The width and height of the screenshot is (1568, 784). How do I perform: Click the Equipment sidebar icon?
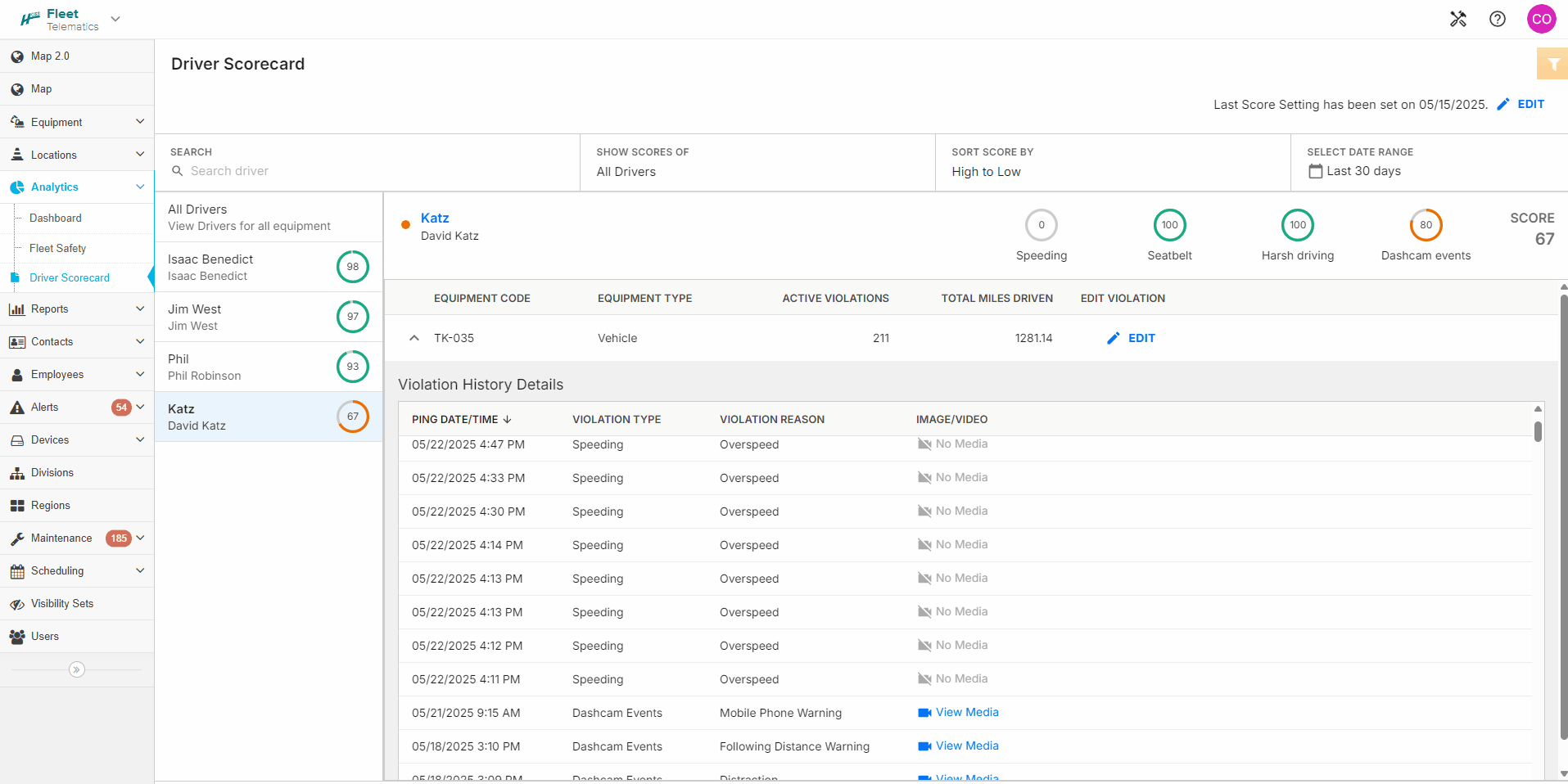click(17, 122)
